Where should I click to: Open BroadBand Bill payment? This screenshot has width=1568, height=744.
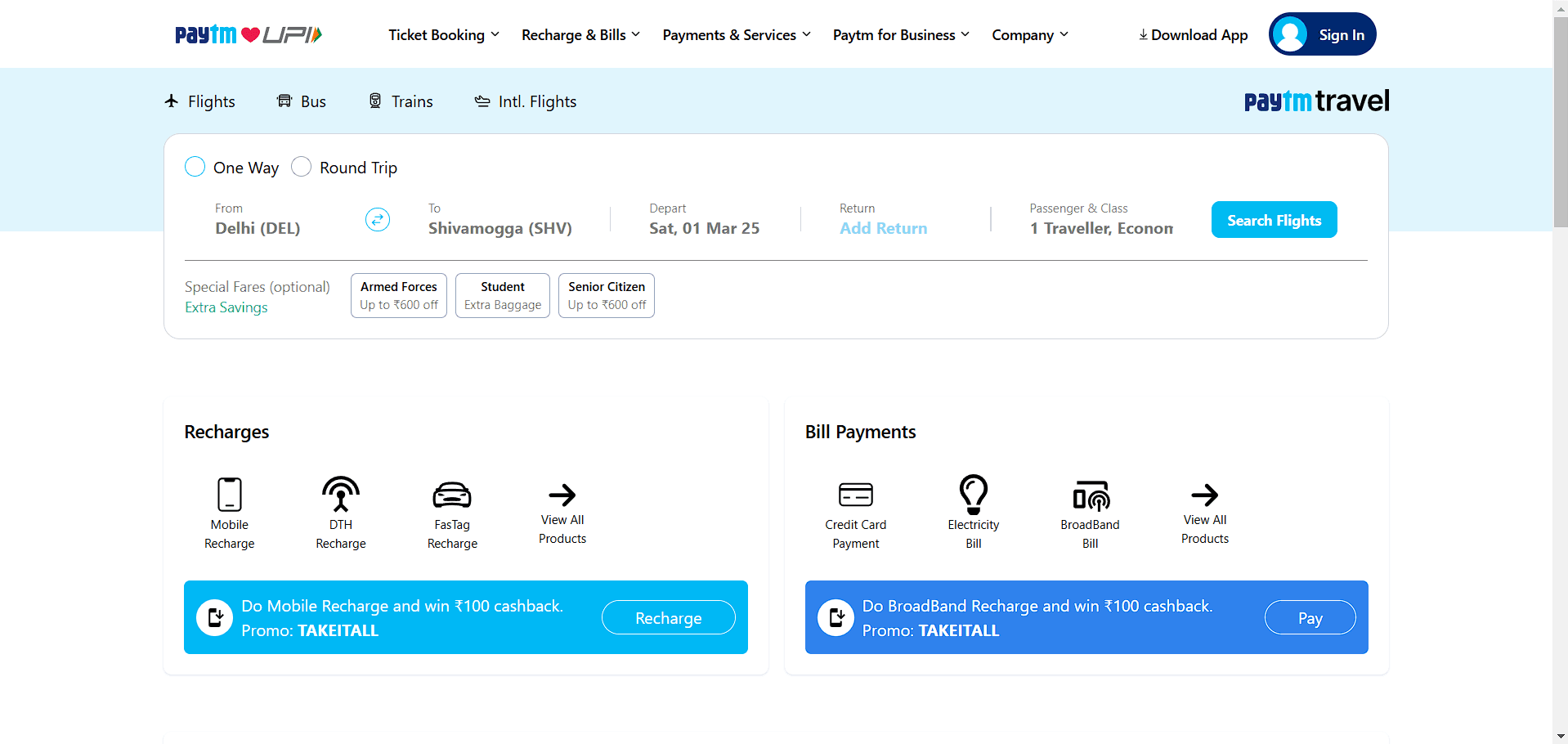click(1090, 495)
